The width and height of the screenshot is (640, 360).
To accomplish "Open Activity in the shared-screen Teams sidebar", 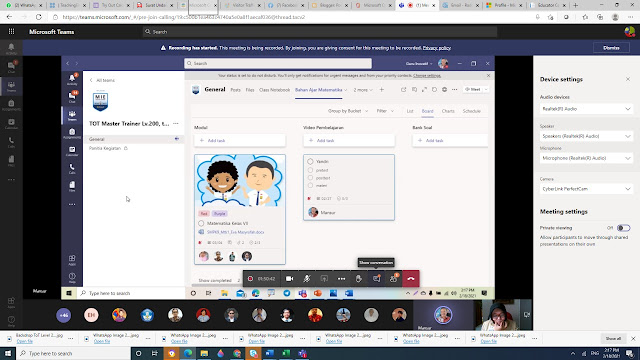I will point(72,79).
